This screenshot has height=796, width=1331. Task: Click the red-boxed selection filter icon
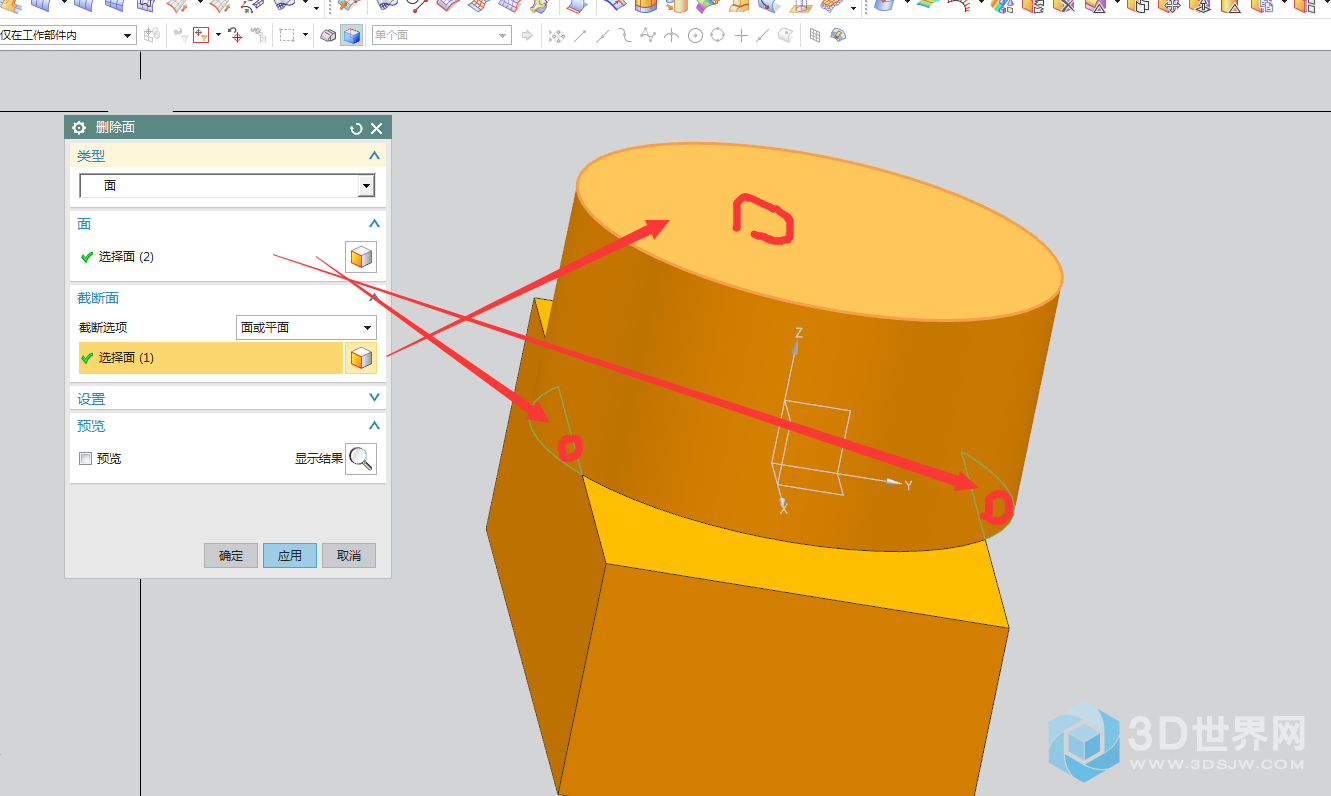point(201,35)
